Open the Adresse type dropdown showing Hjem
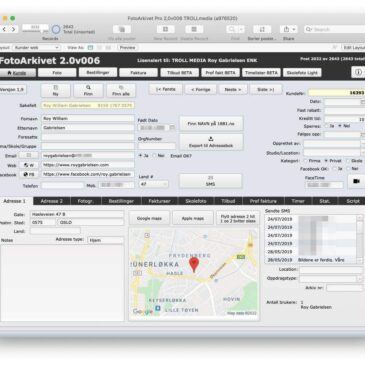 coord(106,240)
